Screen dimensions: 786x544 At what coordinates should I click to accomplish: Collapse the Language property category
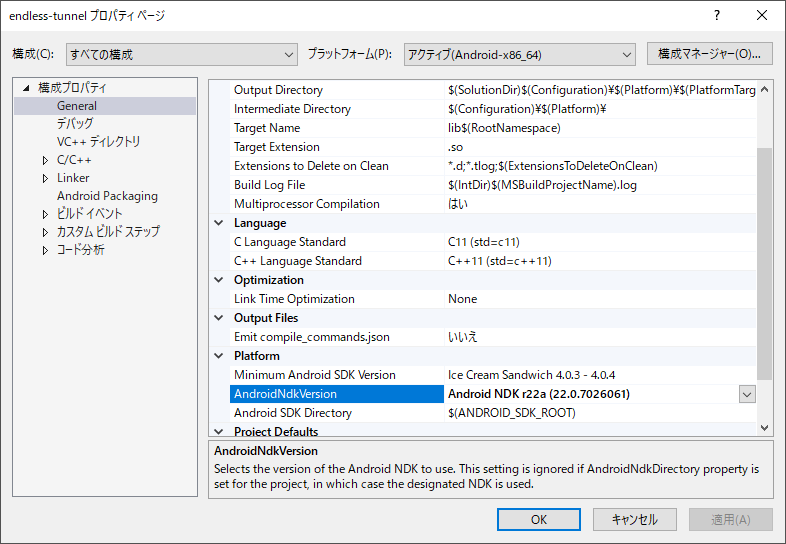pyautogui.click(x=219, y=223)
